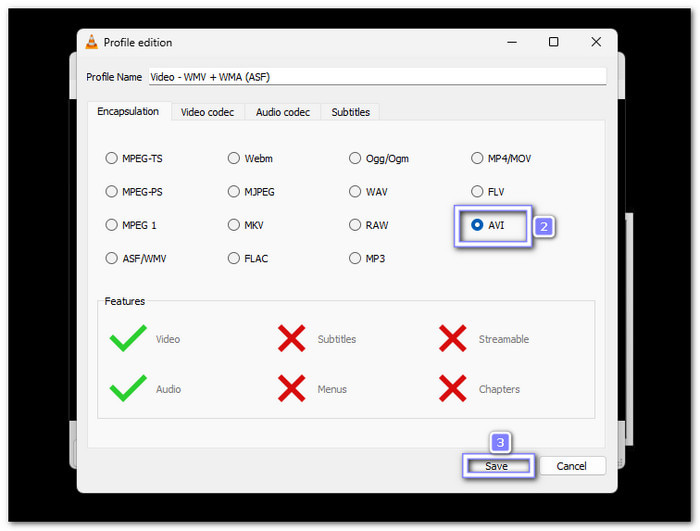This screenshot has height=531, width=700.
Task: Switch to the Video codec tab
Action: (x=207, y=112)
